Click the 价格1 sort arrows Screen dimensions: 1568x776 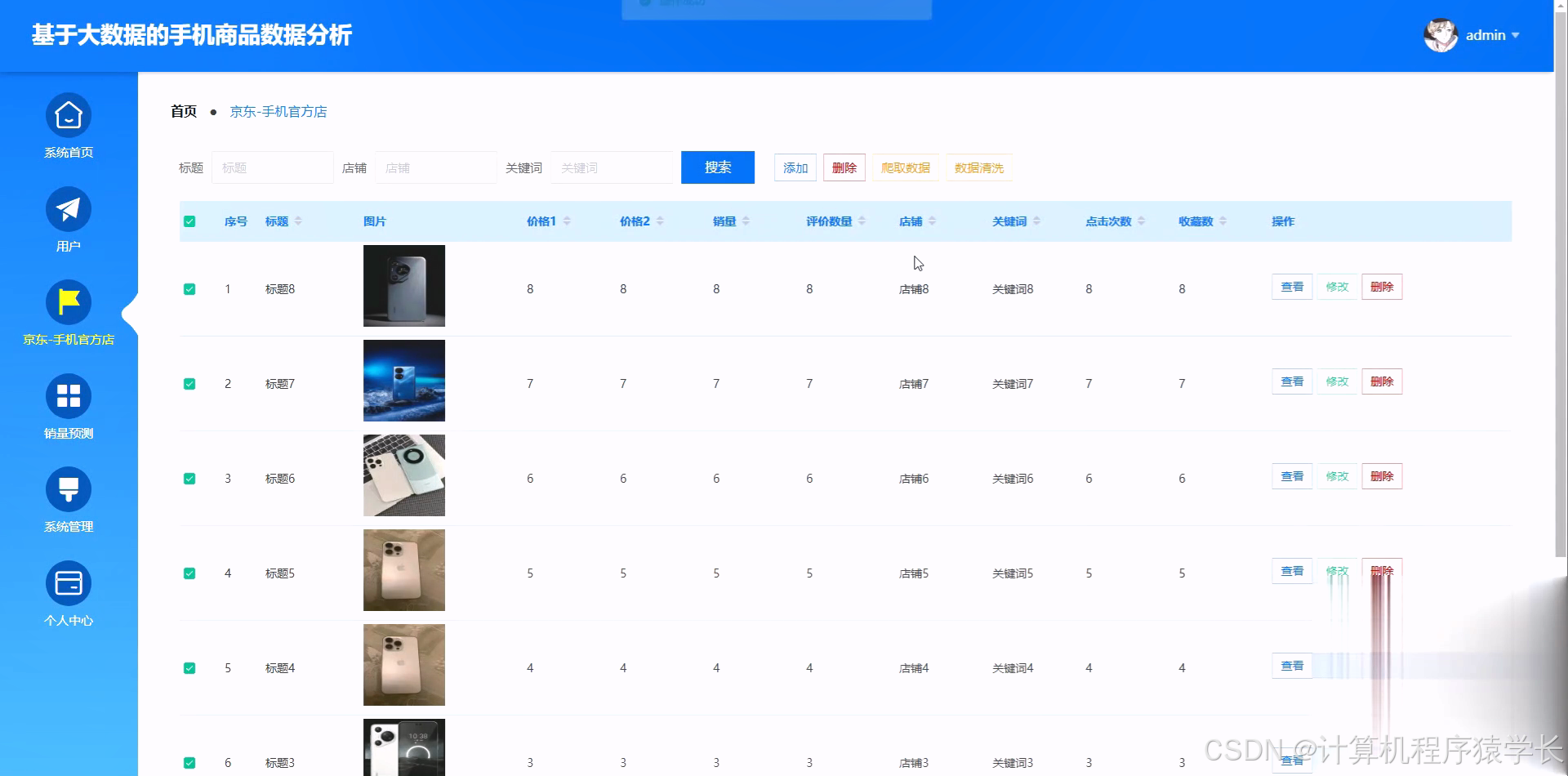[566, 221]
